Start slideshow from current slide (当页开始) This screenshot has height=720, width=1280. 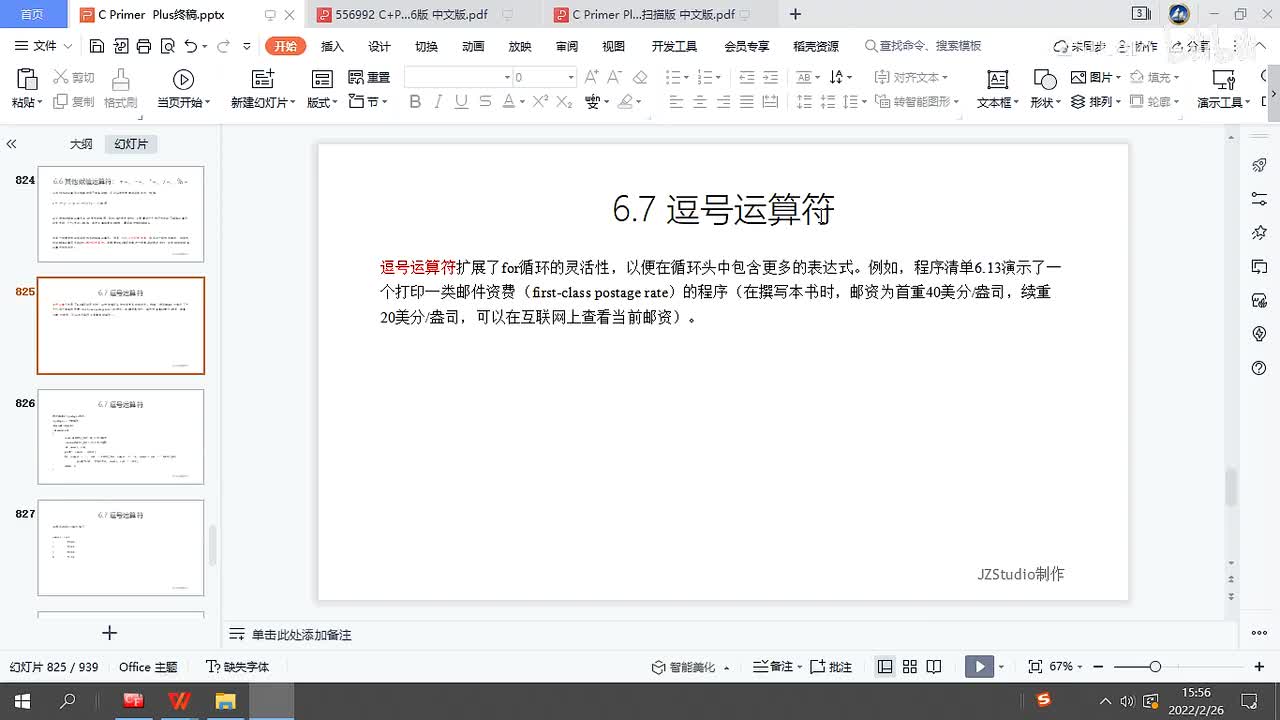(x=183, y=80)
